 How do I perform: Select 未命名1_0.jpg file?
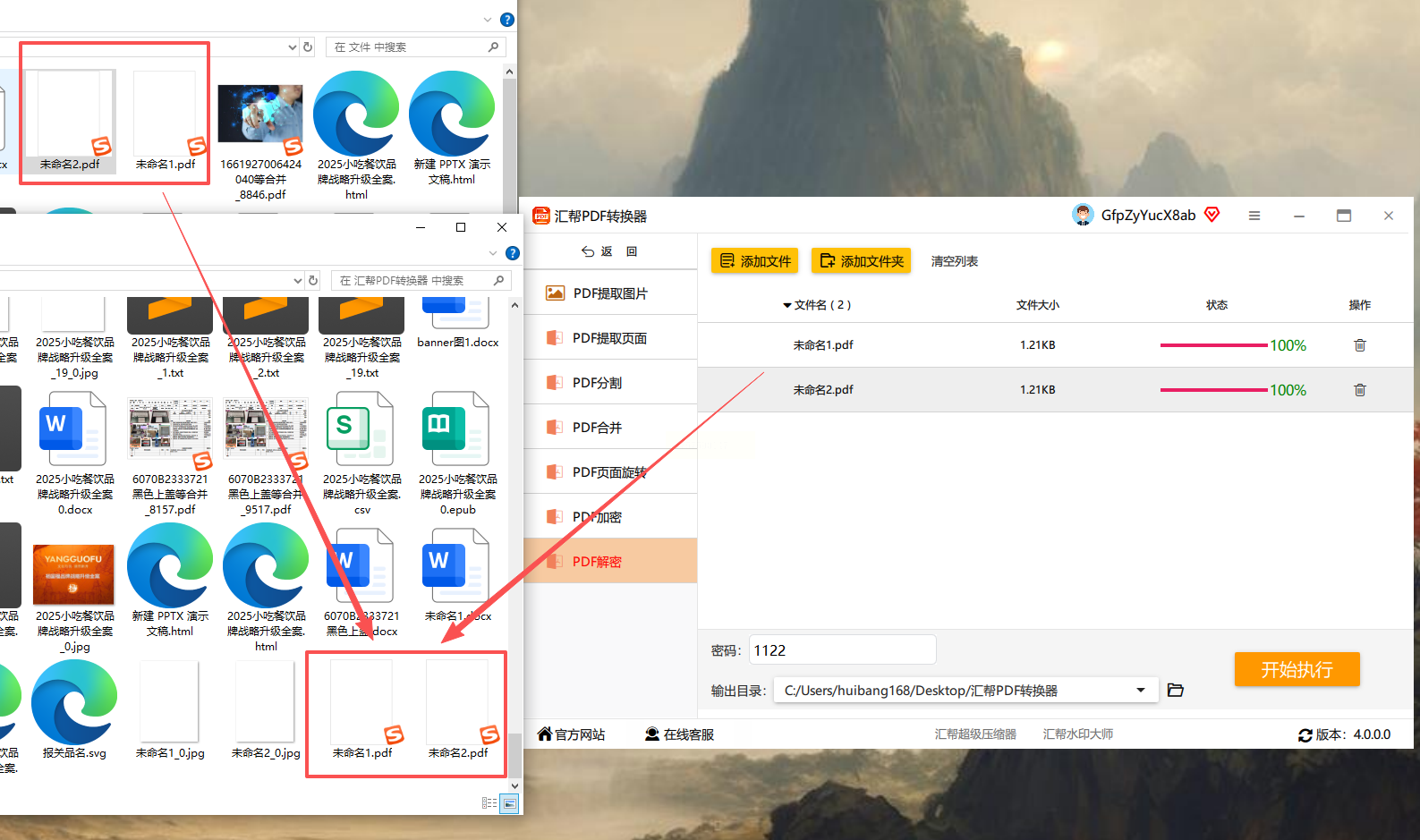[x=170, y=710]
